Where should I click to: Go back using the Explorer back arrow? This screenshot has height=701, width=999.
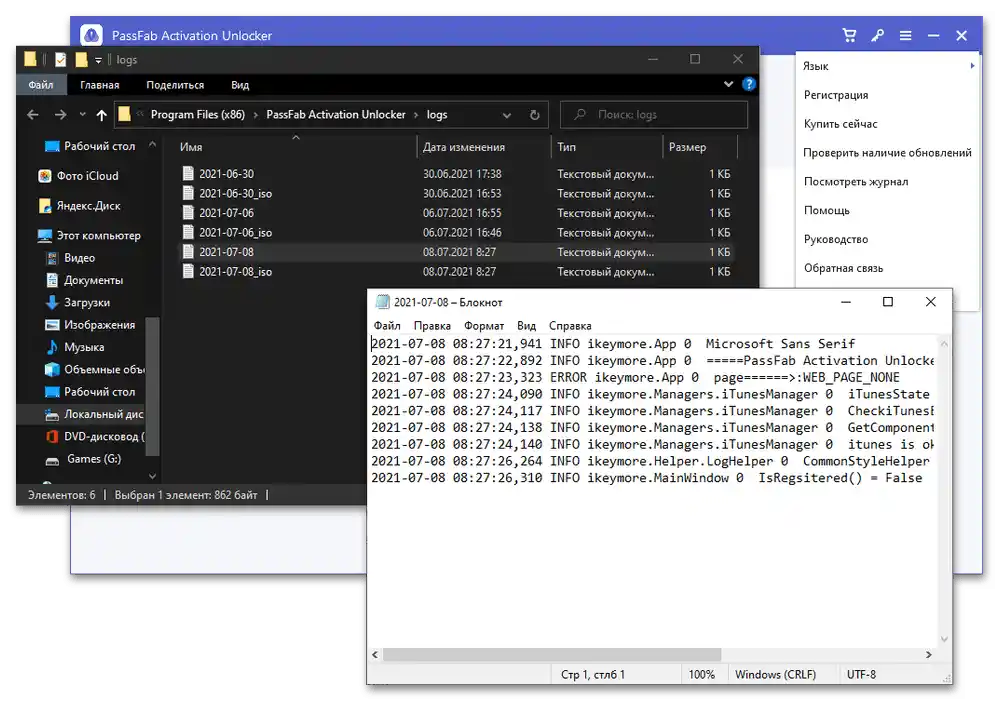point(33,115)
